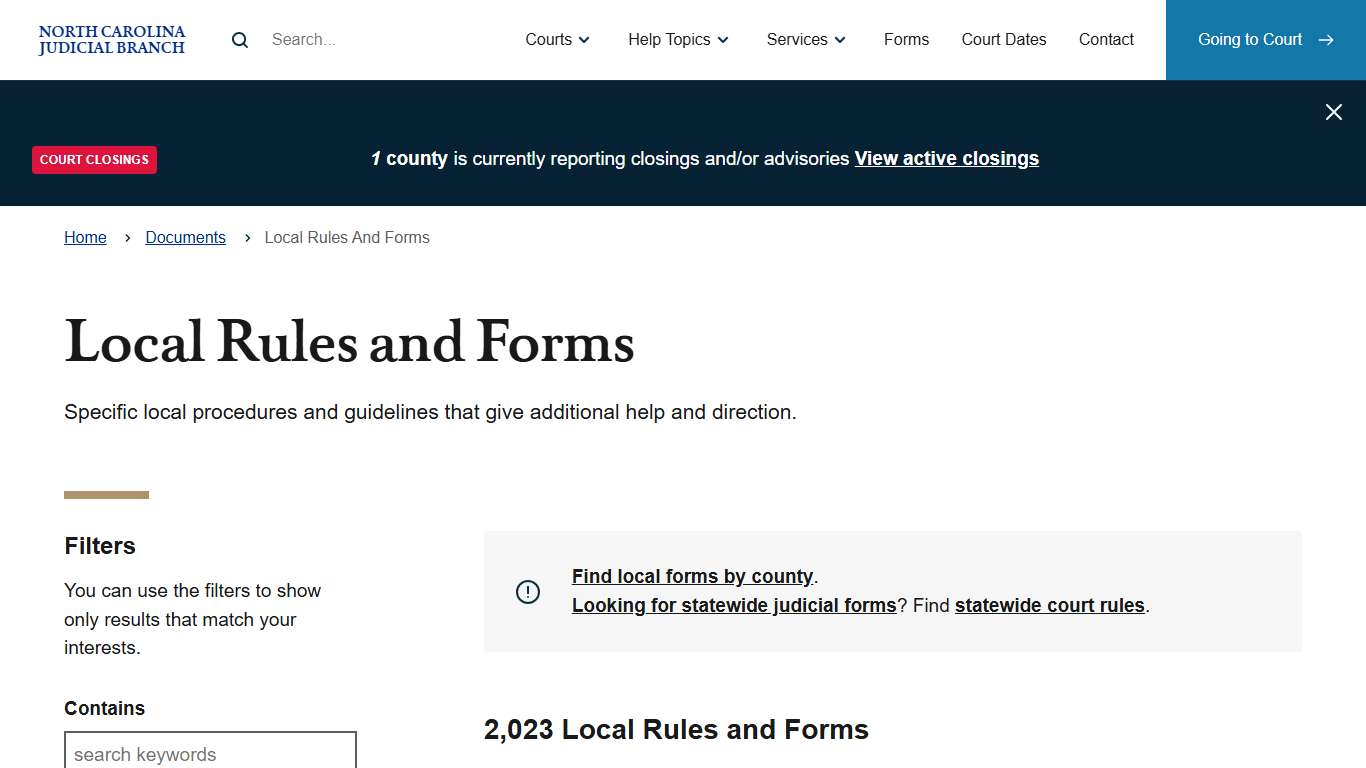Click the statewide court rules link
This screenshot has width=1366, height=768.
tap(1049, 605)
